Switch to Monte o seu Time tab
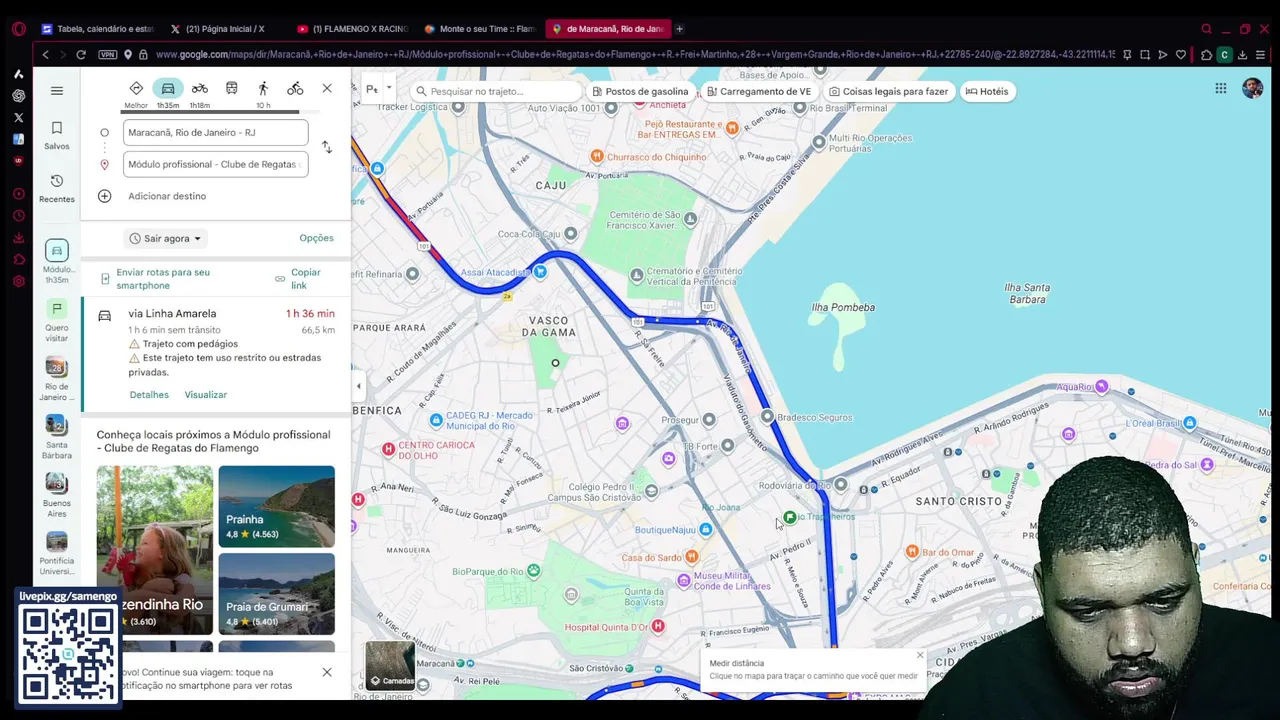Viewport: 1280px width, 720px height. click(x=481, y=29)
